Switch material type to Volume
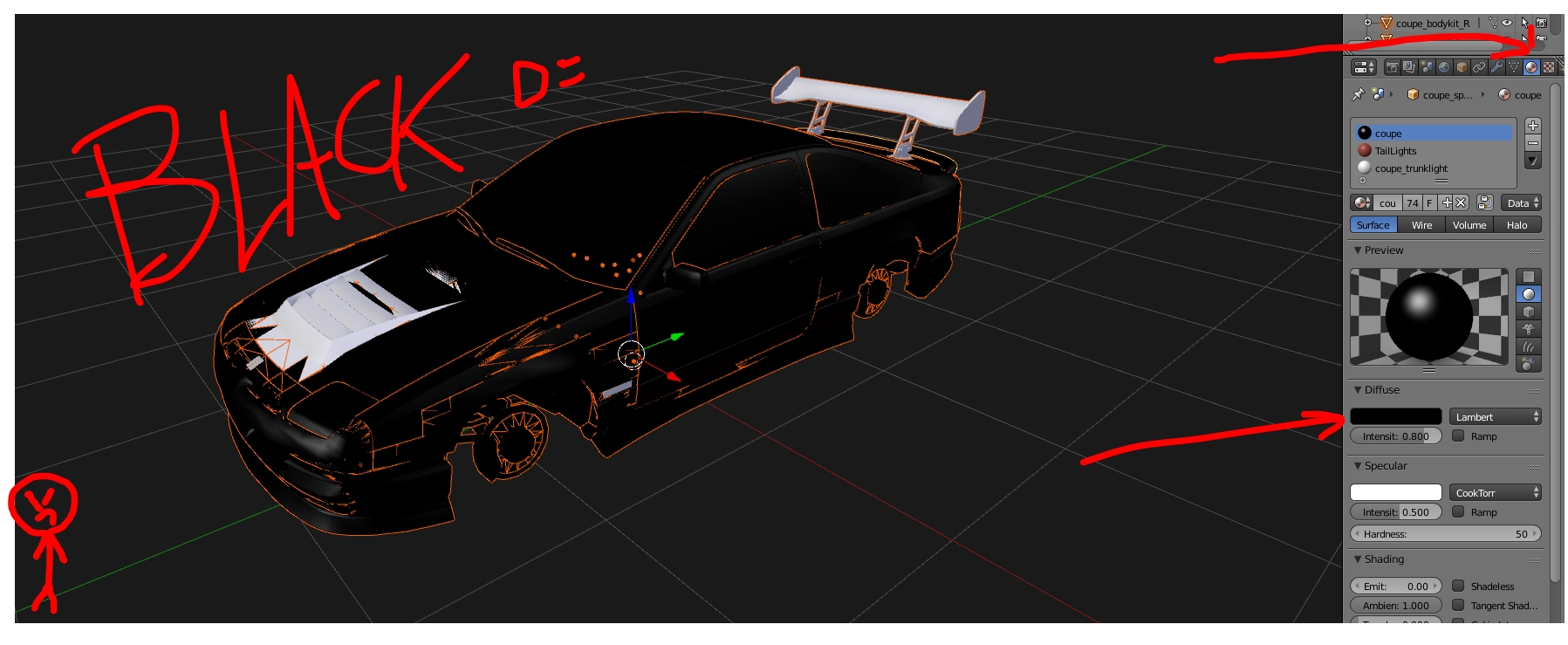Viewport: 1568px width, 645px height. click(x=1469, y=225)
